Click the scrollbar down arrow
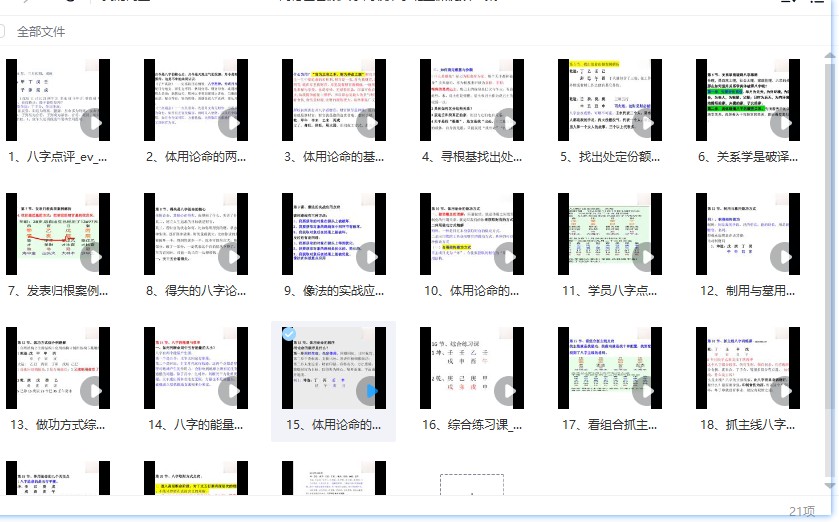 830,485
